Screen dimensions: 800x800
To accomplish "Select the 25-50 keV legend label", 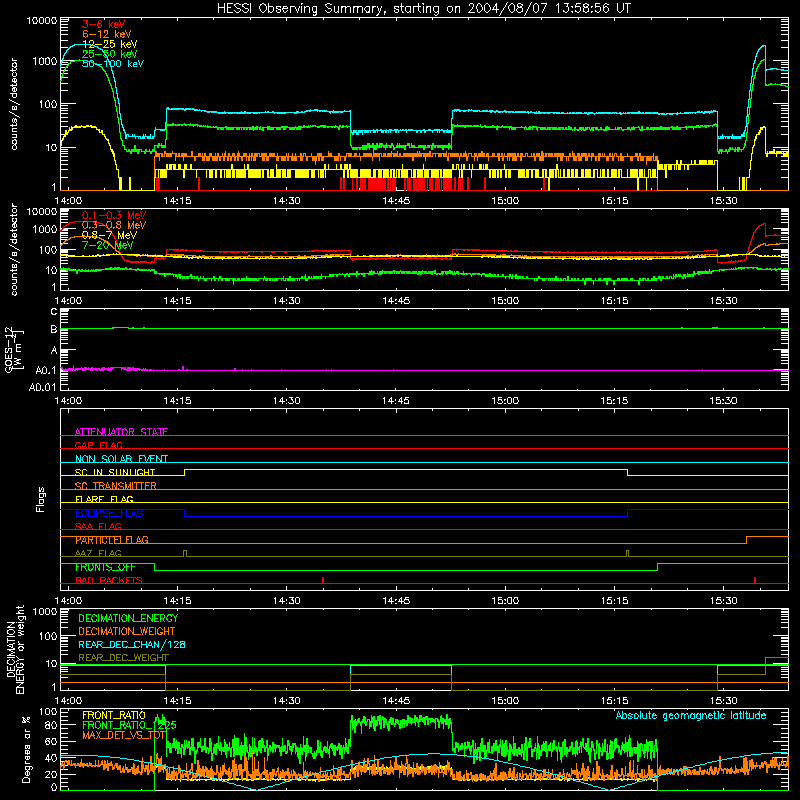I will coord(109,54).
